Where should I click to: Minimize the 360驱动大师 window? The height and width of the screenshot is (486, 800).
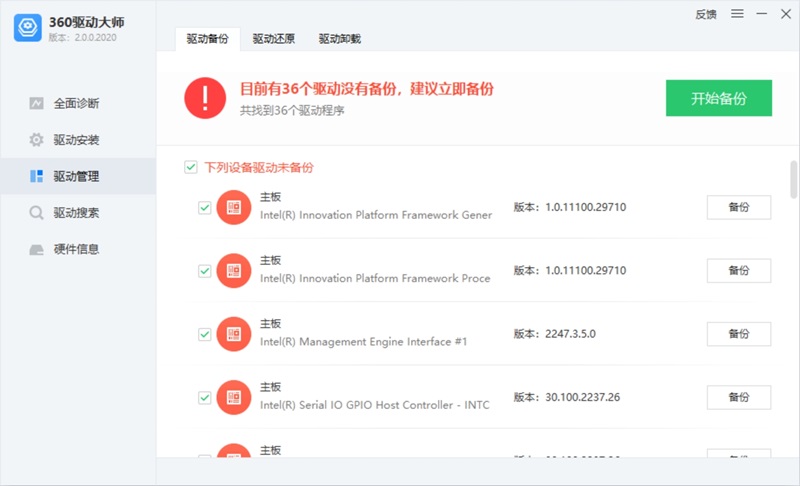762,14
